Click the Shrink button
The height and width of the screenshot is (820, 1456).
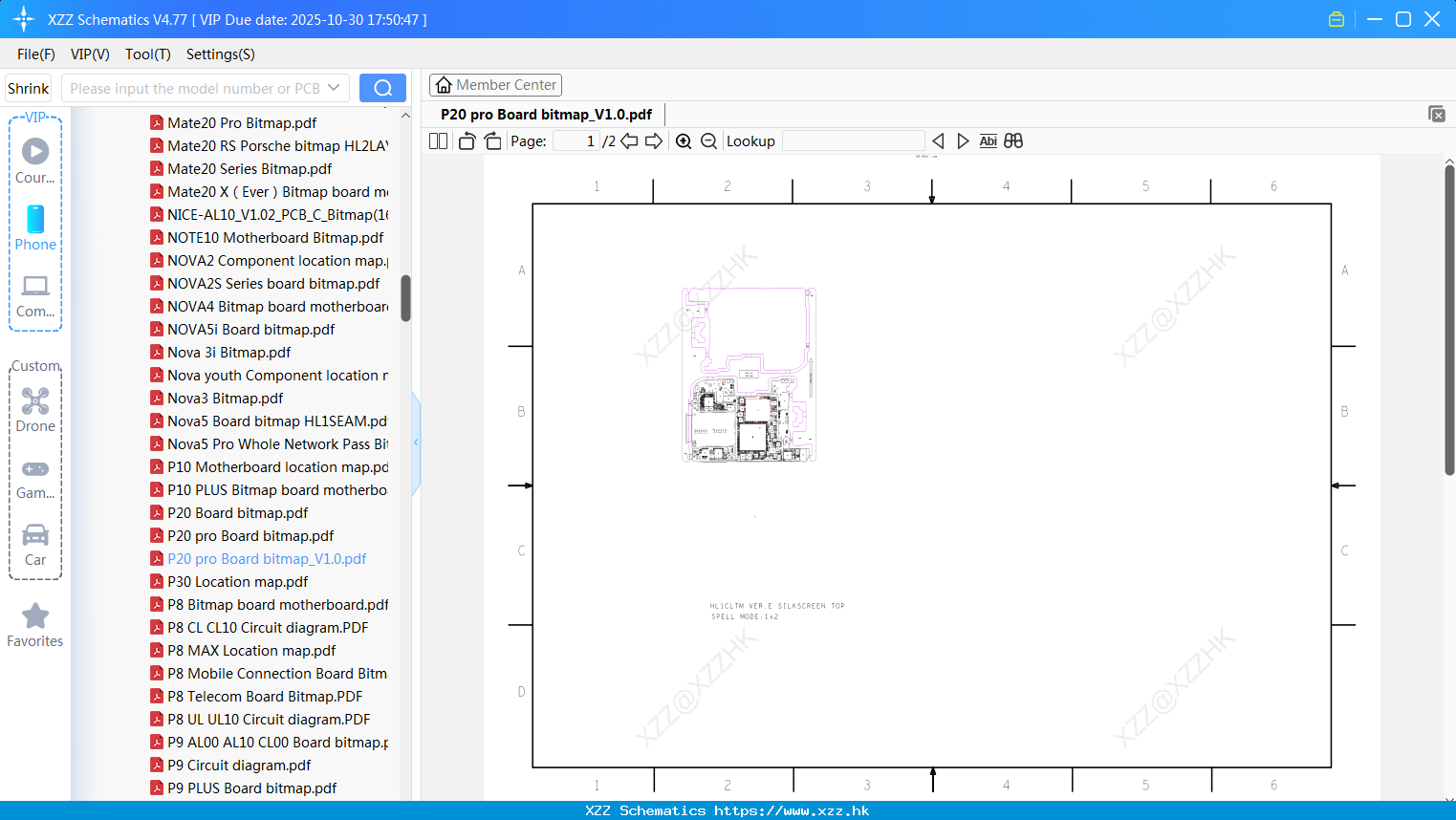coord(29,88)
